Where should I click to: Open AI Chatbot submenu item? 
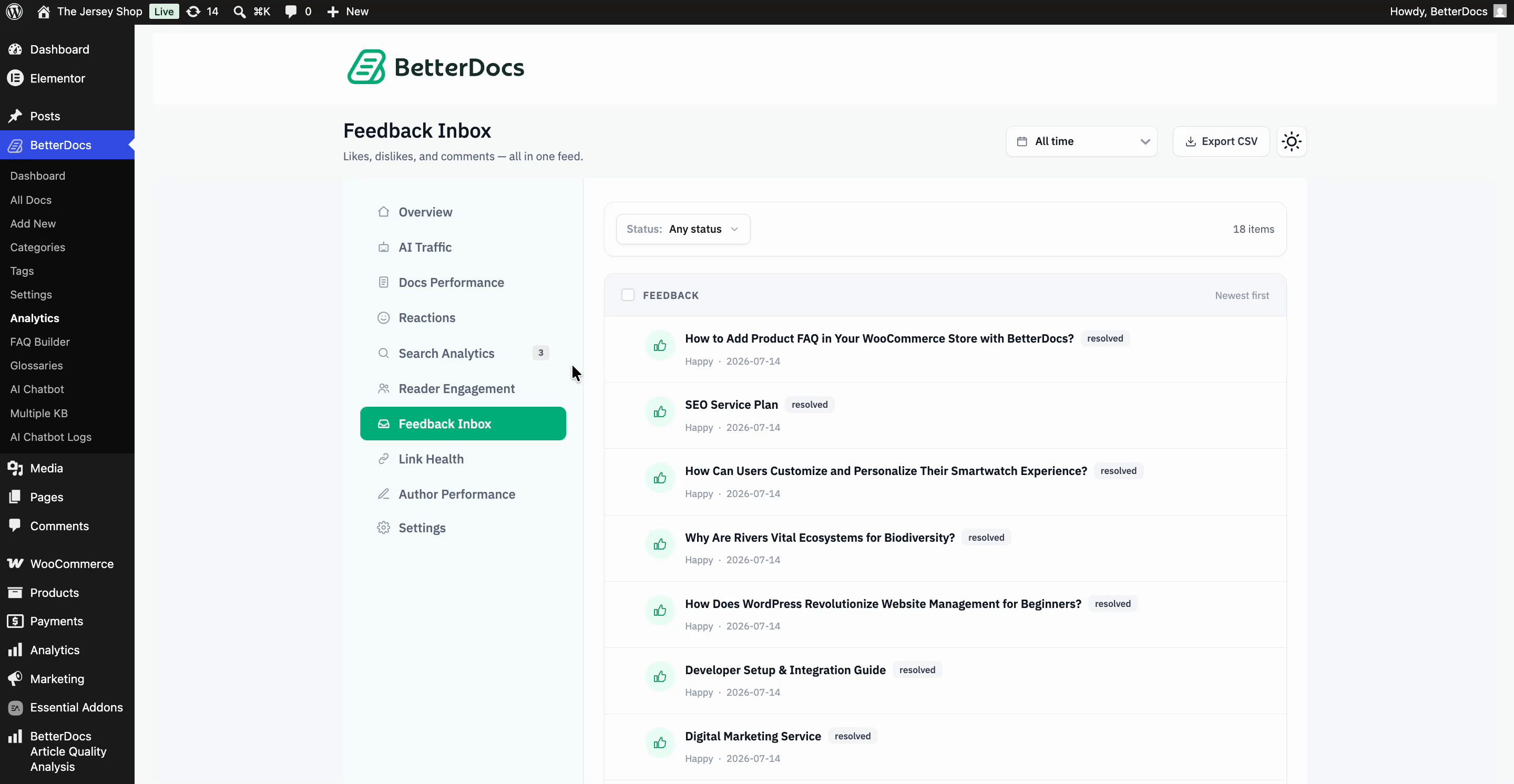(37, 389)
